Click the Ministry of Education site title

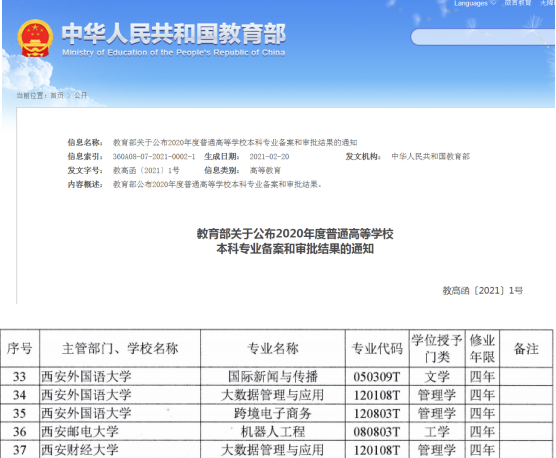(174, 39)
